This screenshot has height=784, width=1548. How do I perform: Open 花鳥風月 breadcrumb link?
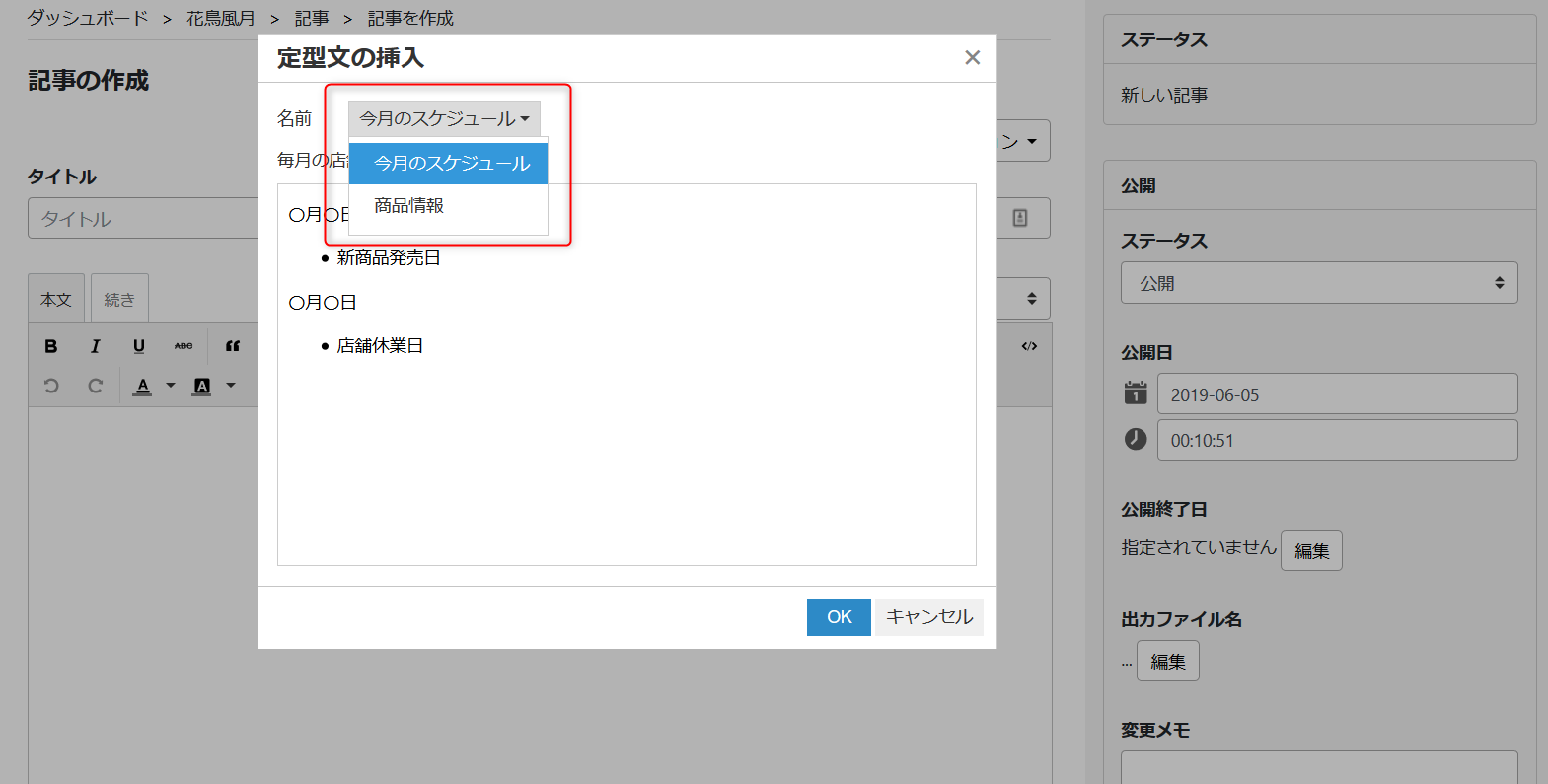pos(221,18)
